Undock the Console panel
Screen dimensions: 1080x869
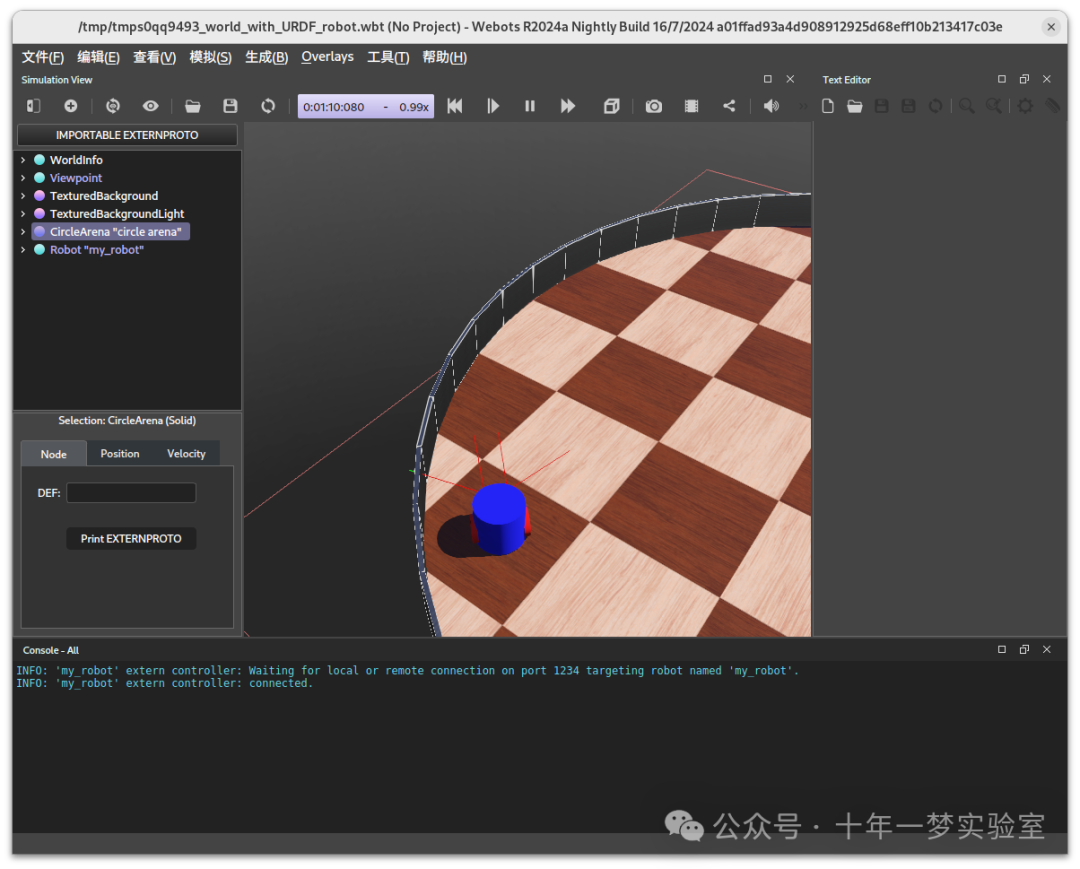1024,649
